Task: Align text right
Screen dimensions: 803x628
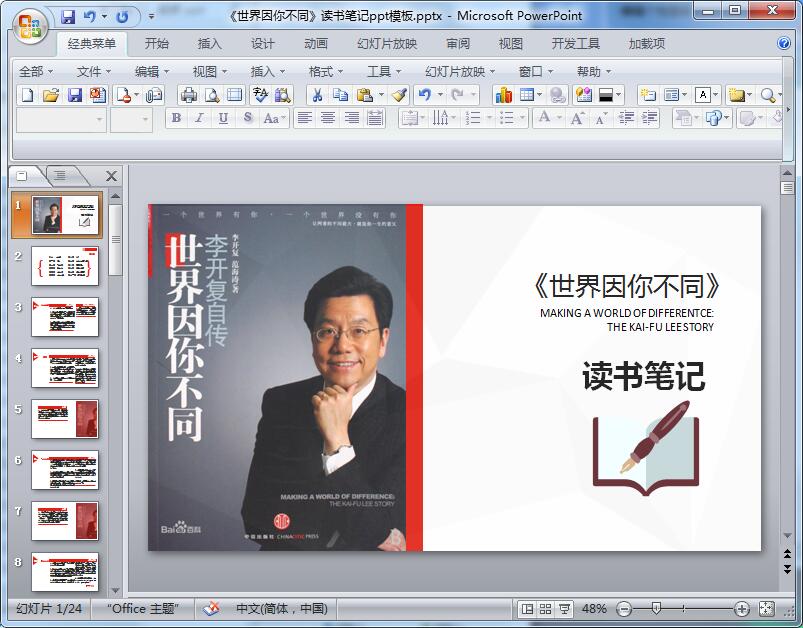Action: pyautogui.click(x=351, y=118)
